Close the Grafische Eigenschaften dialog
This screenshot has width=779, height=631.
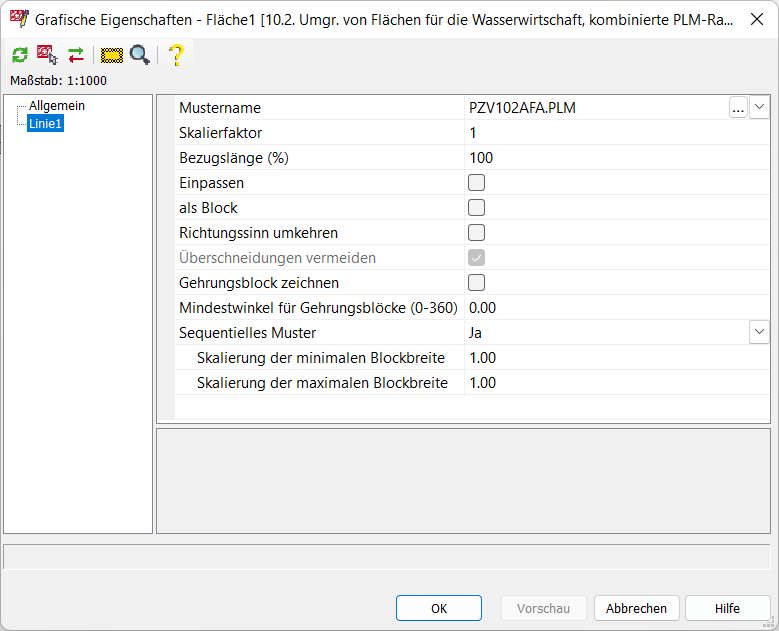click(x=756, y=18)
